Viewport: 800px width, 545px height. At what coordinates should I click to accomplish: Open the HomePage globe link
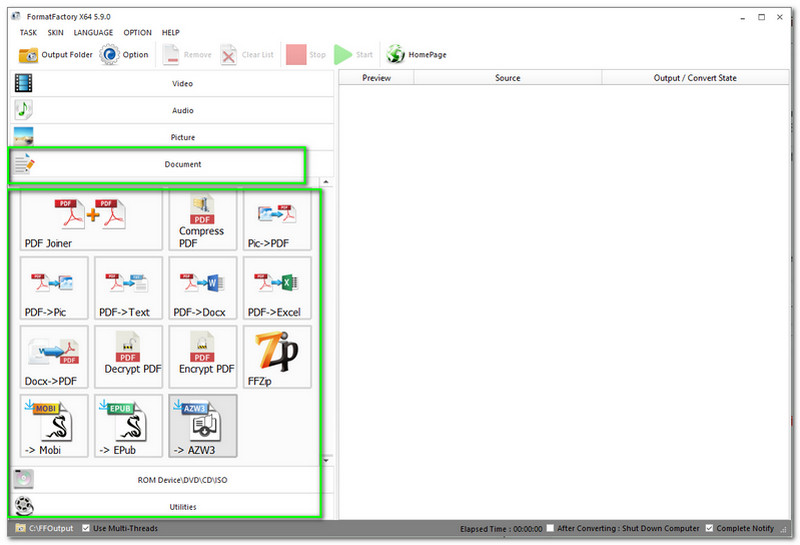pos(416,55)
